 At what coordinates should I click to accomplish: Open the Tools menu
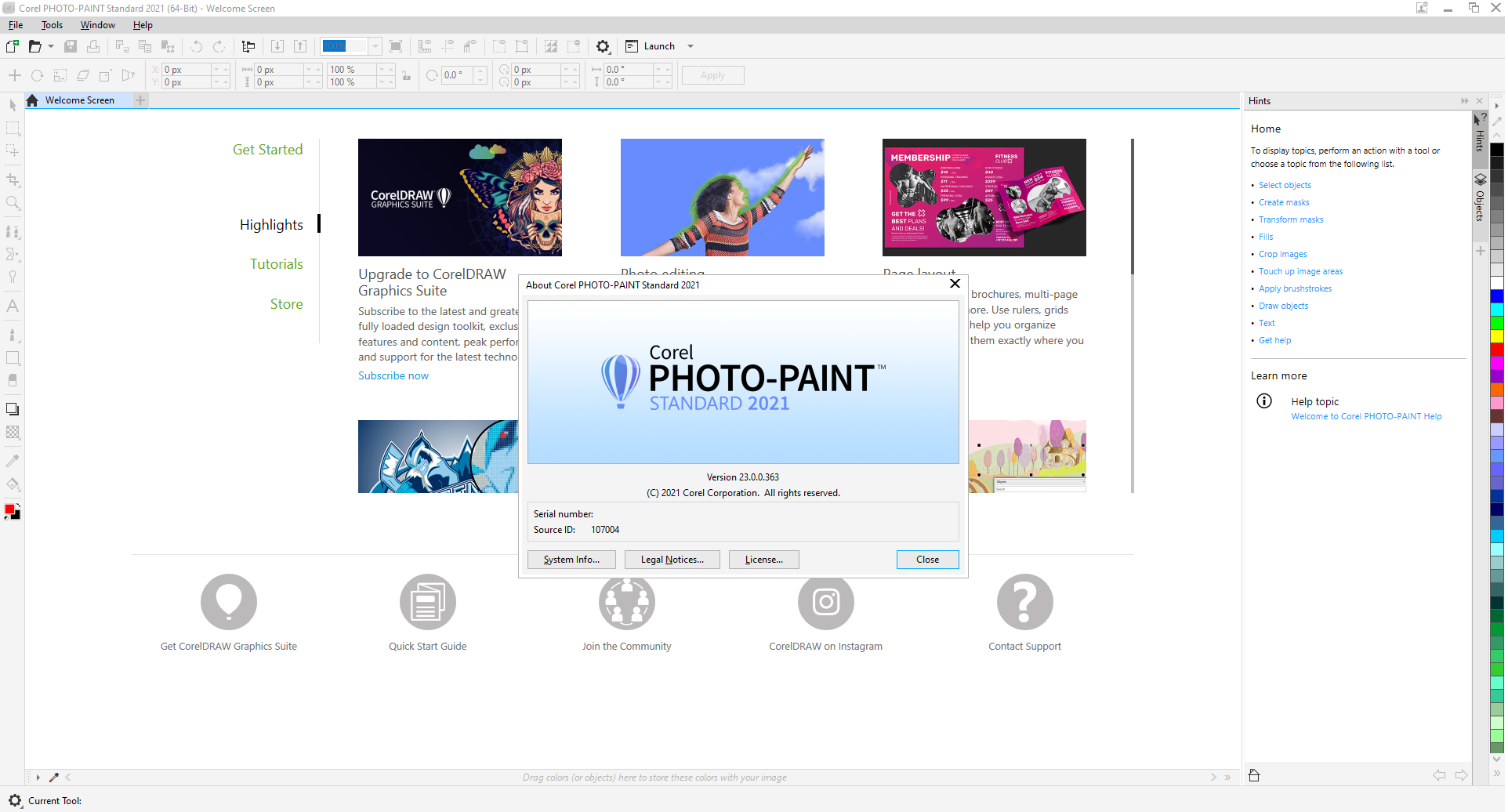pyautogui.click(x=52, y=25)
